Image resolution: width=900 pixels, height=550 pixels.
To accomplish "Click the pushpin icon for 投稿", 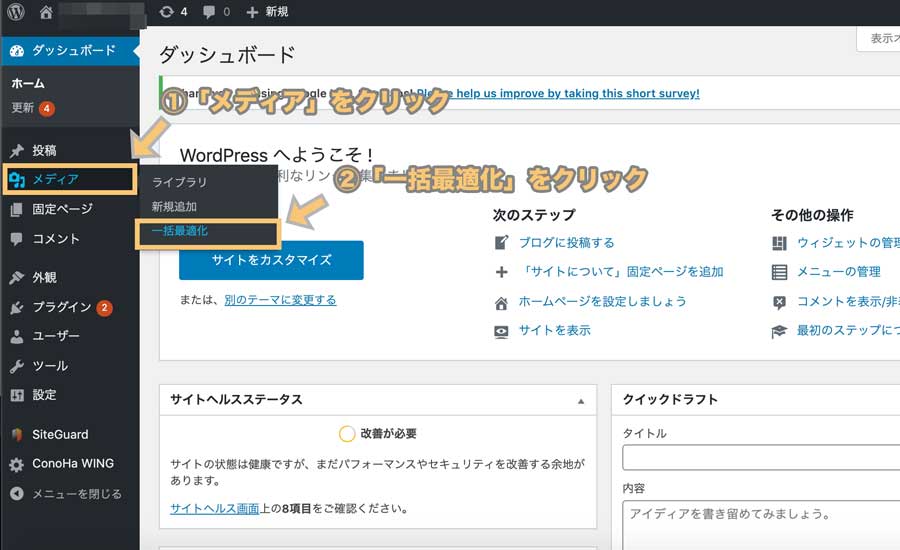I will click(x=17, y=150).
